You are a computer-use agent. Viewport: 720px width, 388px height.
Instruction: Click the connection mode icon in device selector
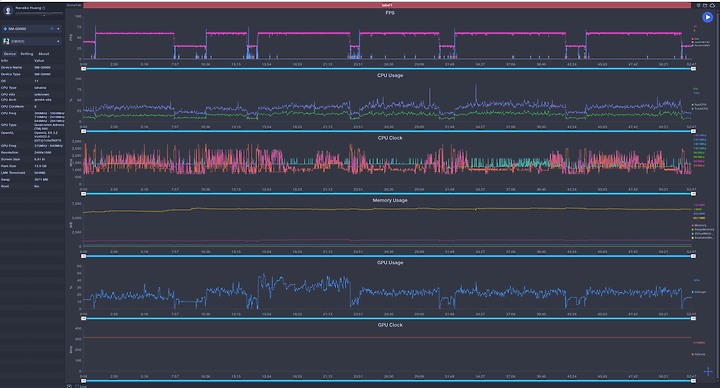click(52, 28)
